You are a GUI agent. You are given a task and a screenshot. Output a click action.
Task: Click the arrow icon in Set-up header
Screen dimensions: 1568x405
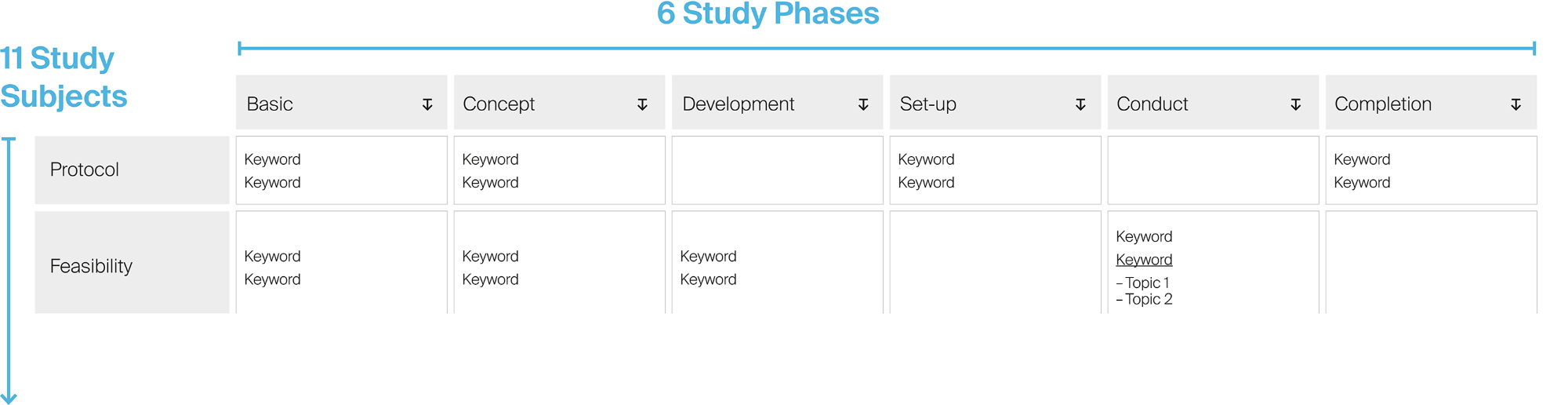[x=1080, y=104]
